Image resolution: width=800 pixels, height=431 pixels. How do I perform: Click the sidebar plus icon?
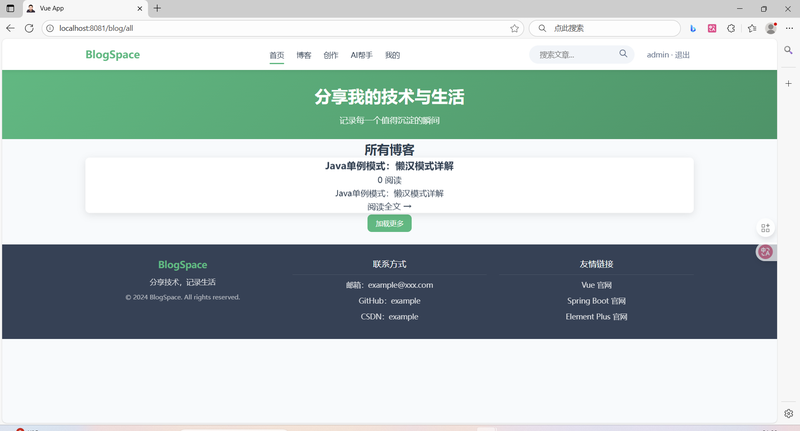(788, 83)
